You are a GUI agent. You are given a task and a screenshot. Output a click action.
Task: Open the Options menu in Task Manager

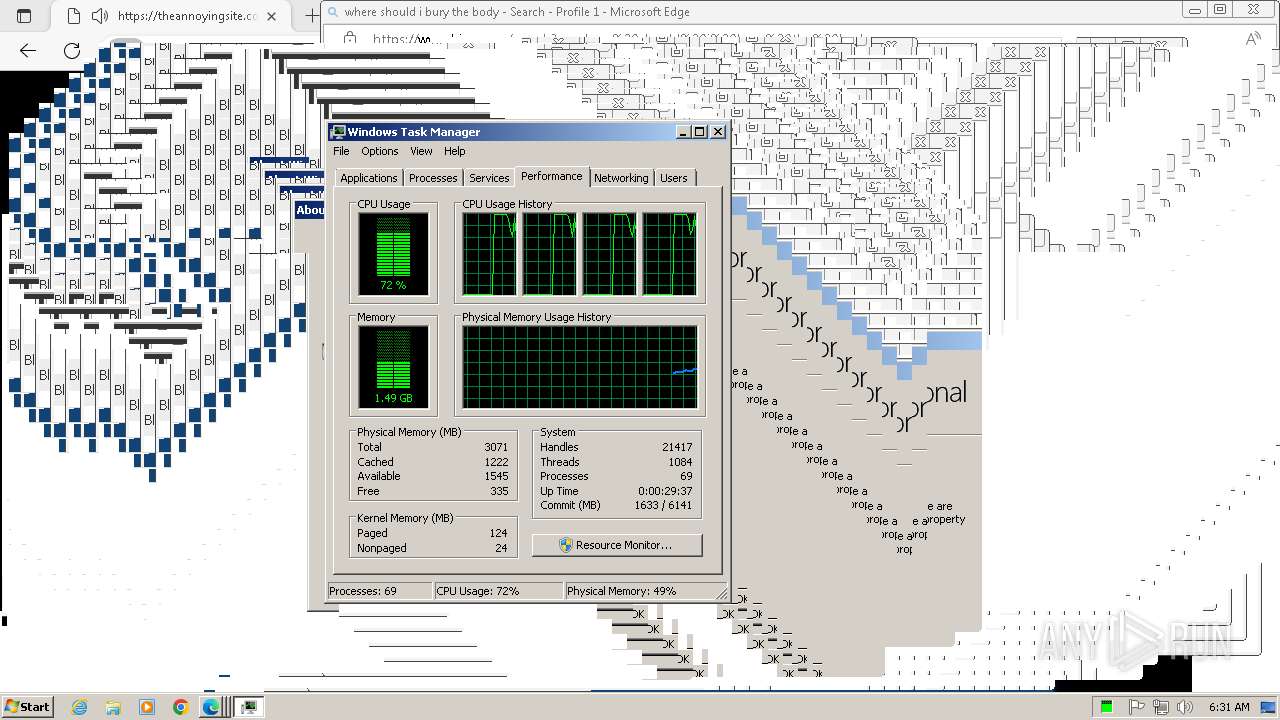point(379,151)
